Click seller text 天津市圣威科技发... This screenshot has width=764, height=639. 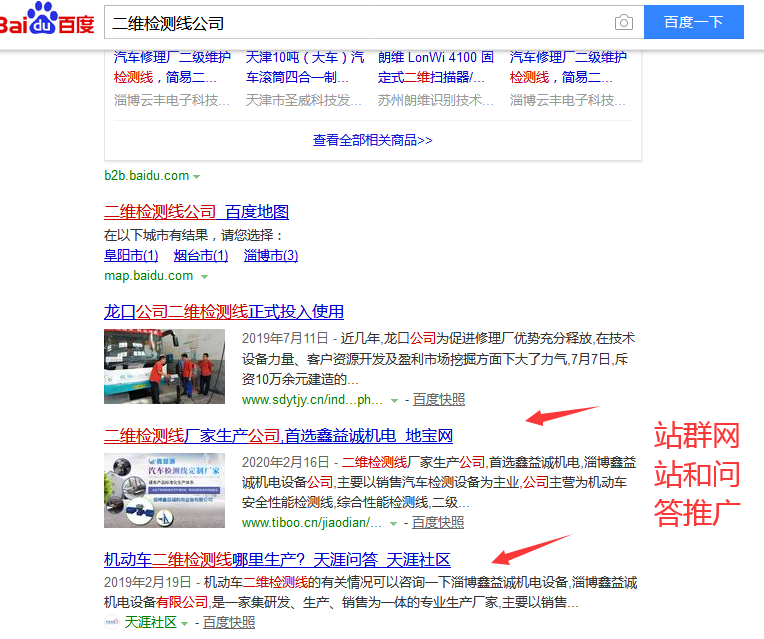[x=304, y=100]
